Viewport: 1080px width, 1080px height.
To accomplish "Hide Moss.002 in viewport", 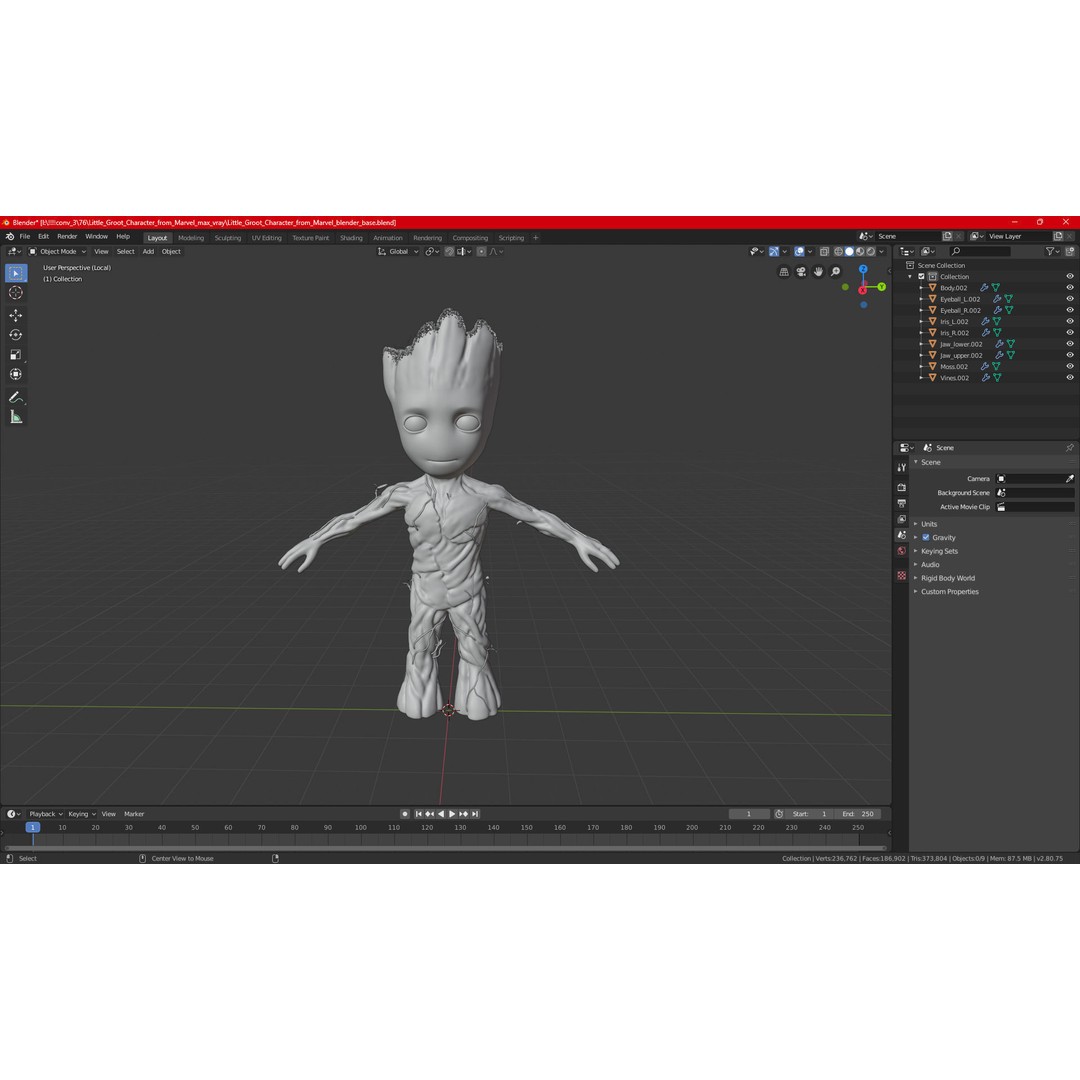I will tap(1070, 366).
